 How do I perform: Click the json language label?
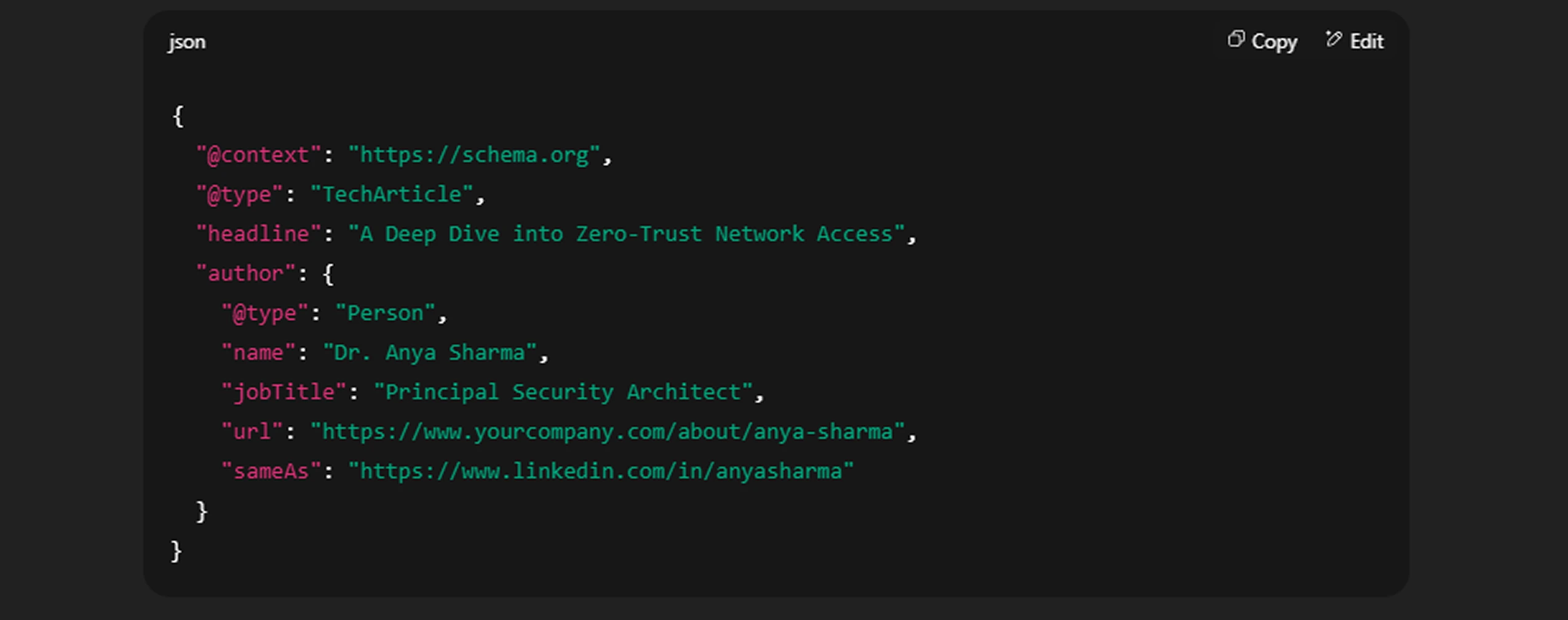point(186,41)
